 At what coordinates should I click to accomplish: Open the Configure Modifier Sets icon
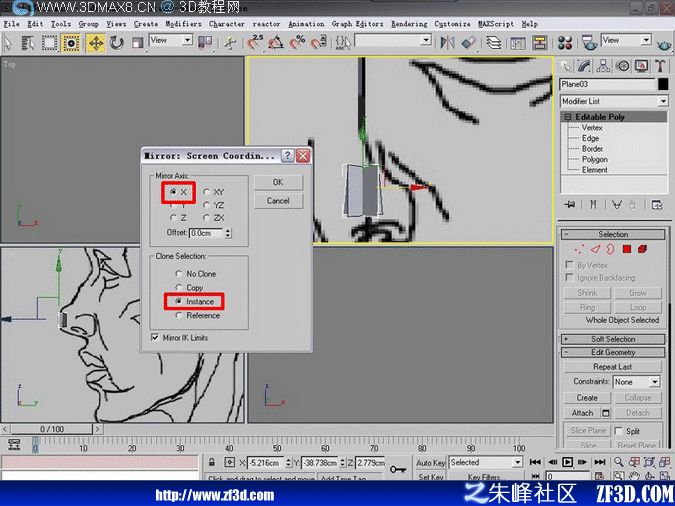(x=656, y=205)
